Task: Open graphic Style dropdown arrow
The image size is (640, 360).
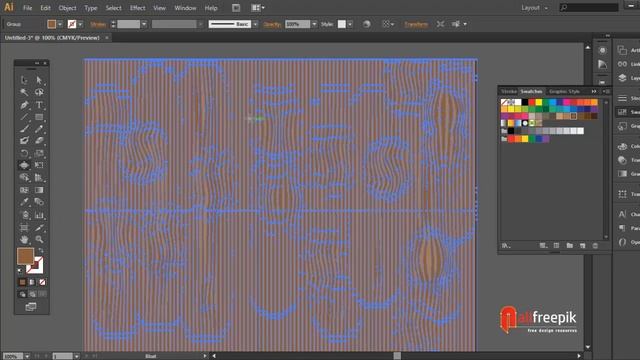Action: [350, 24]
